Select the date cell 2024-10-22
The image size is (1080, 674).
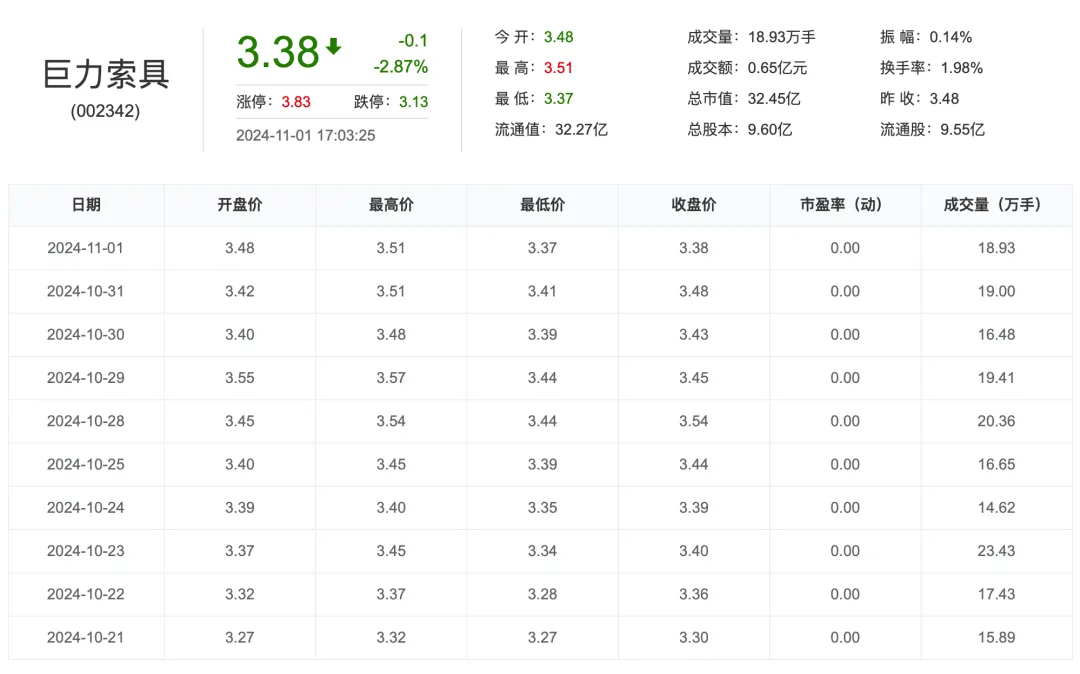click(x=85, y=594)
